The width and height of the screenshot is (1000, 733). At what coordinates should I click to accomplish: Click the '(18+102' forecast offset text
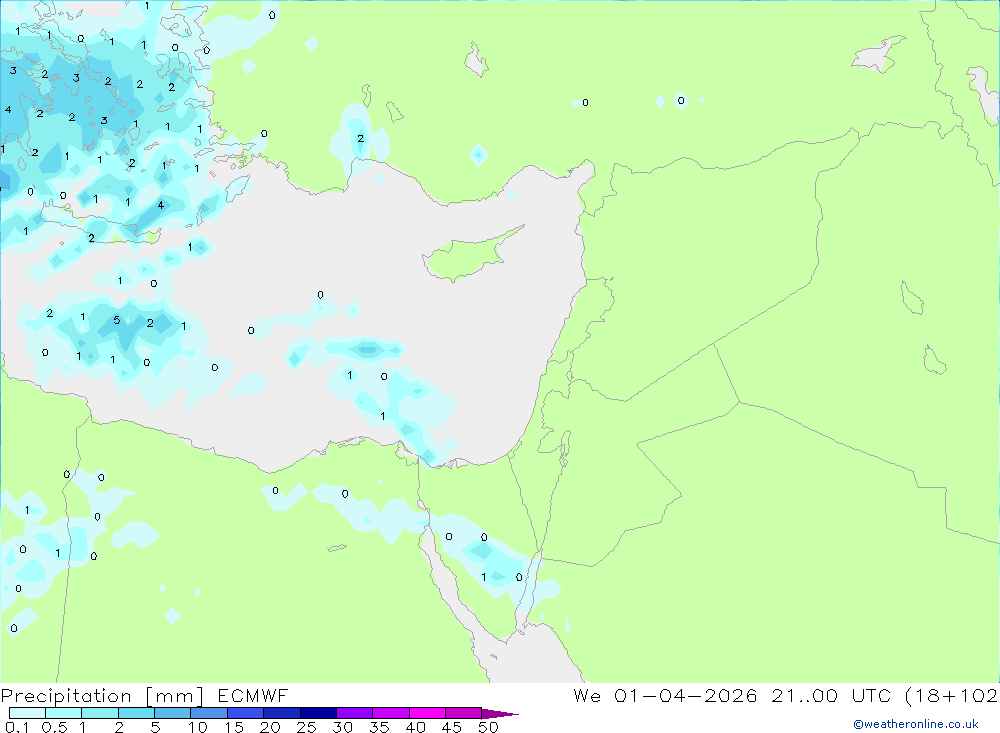click(x=952, y=695)
